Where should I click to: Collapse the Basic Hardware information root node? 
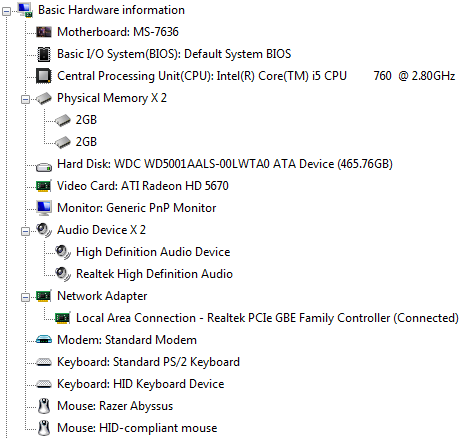[x=6, y=11]
